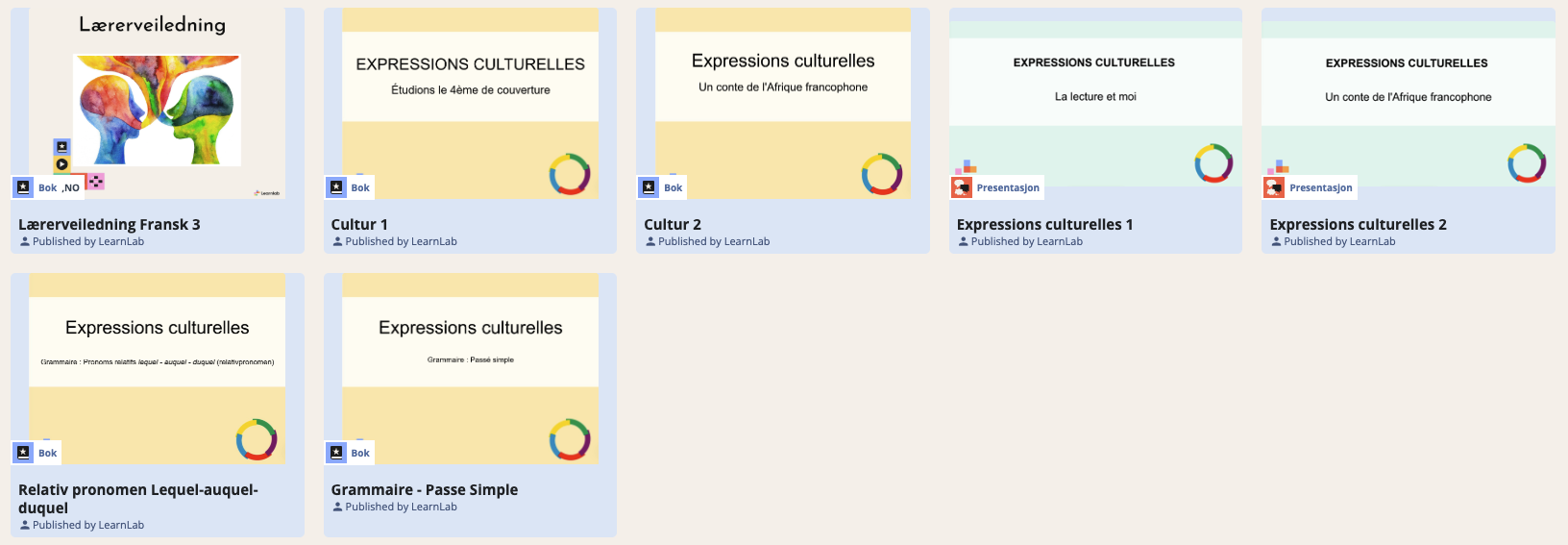Select the Lærerveiledning colorful heads thumbnail
Screen dimensions: 1568x545
157,108
